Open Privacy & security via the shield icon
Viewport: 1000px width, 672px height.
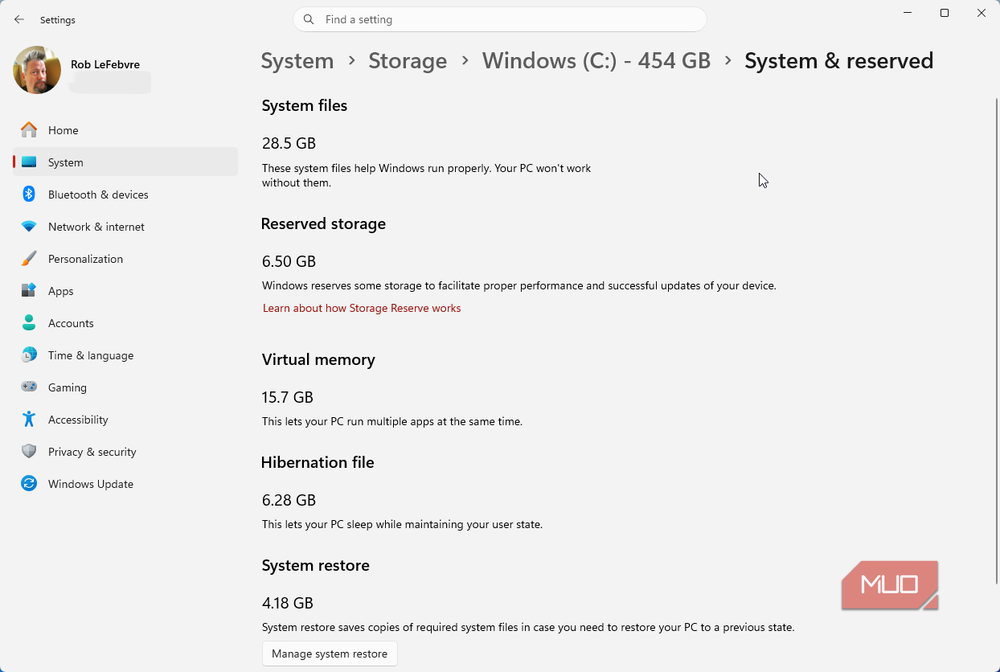coord(30,451)
